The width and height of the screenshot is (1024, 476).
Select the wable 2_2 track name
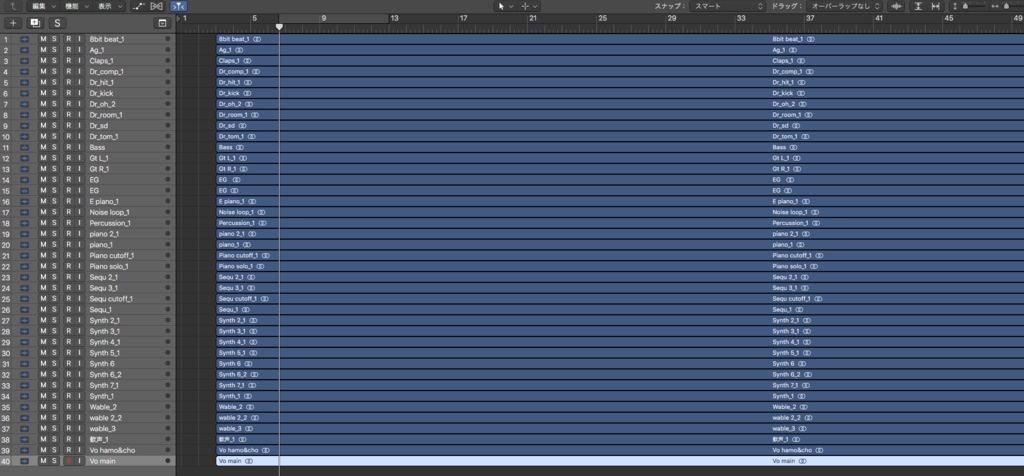[105, 418]
